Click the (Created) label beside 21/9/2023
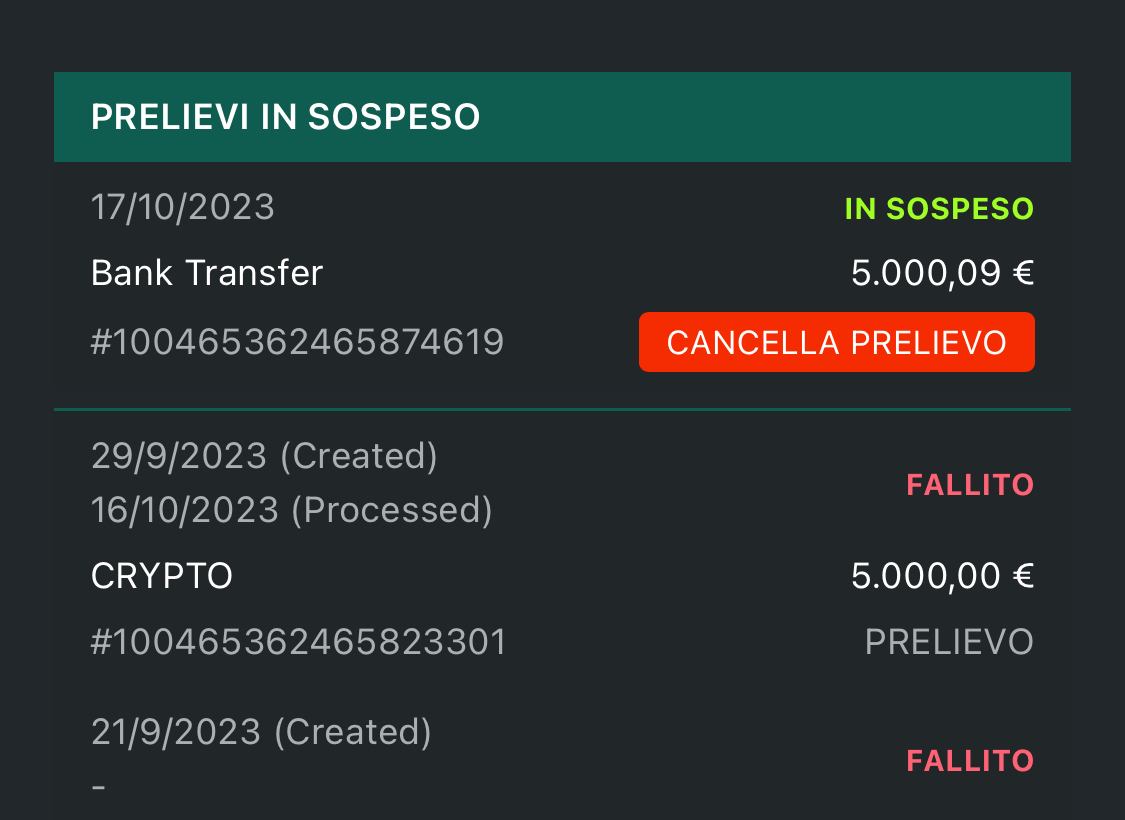Screen dimensions: 1125x820 tap(352, 732)
